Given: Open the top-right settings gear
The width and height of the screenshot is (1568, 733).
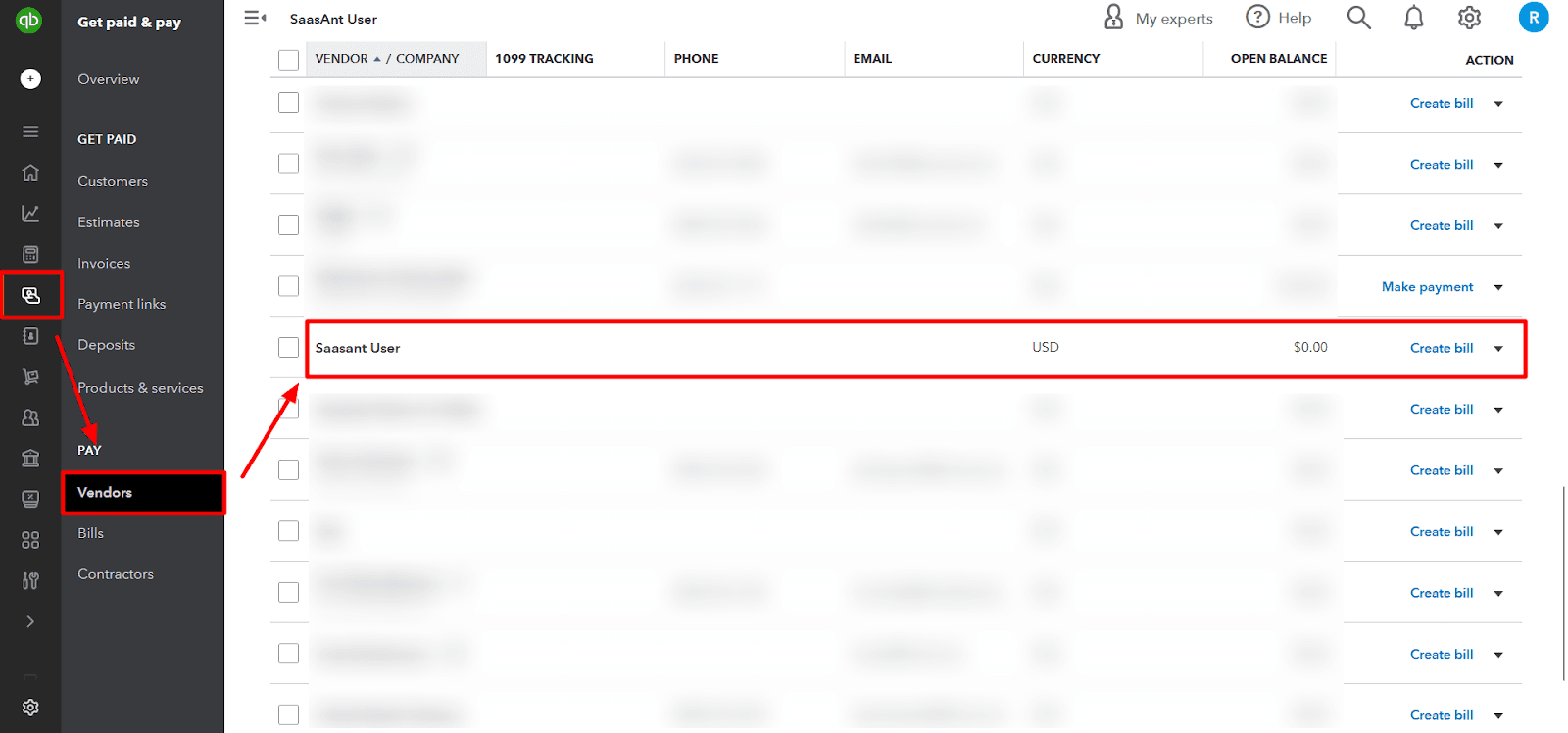Looking at the screenshot, I should pyautogui.click(x=1469, y=18).
